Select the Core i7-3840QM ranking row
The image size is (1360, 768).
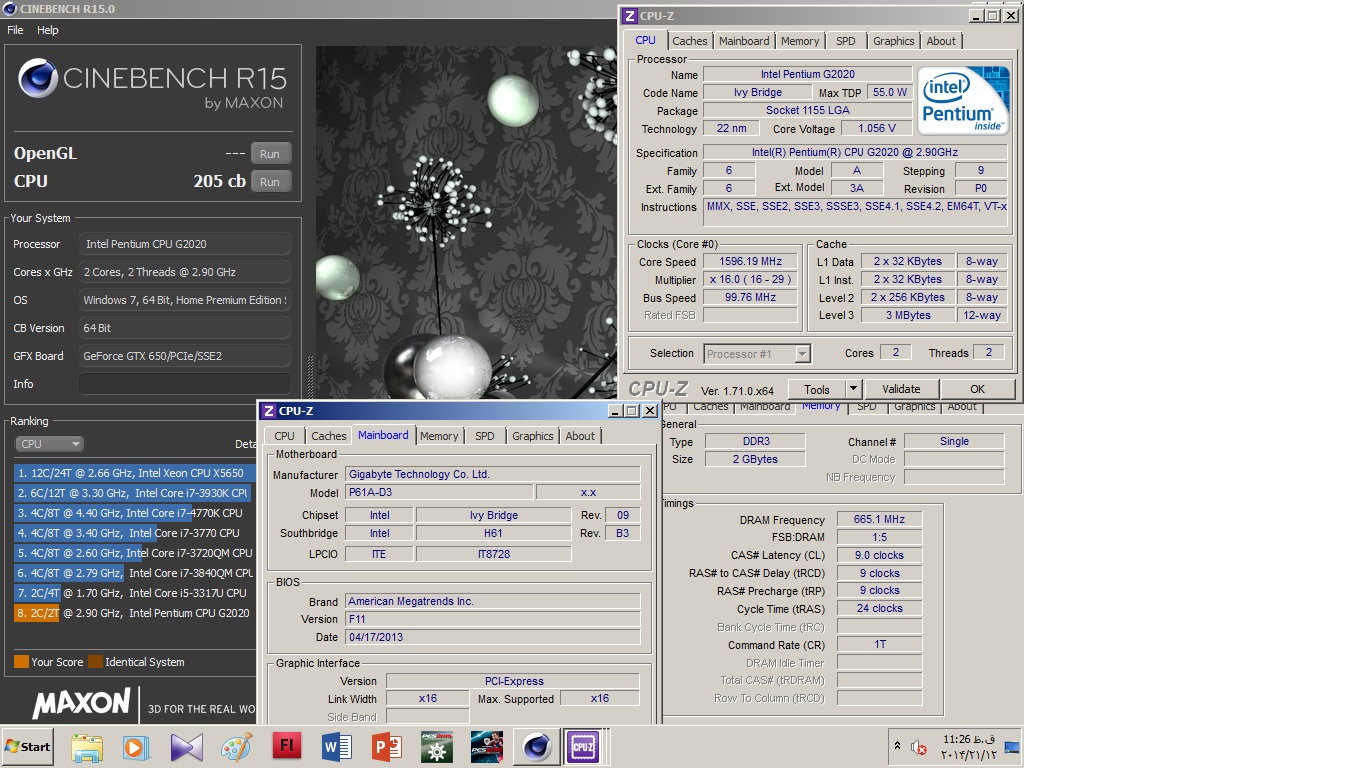[134, 573]
